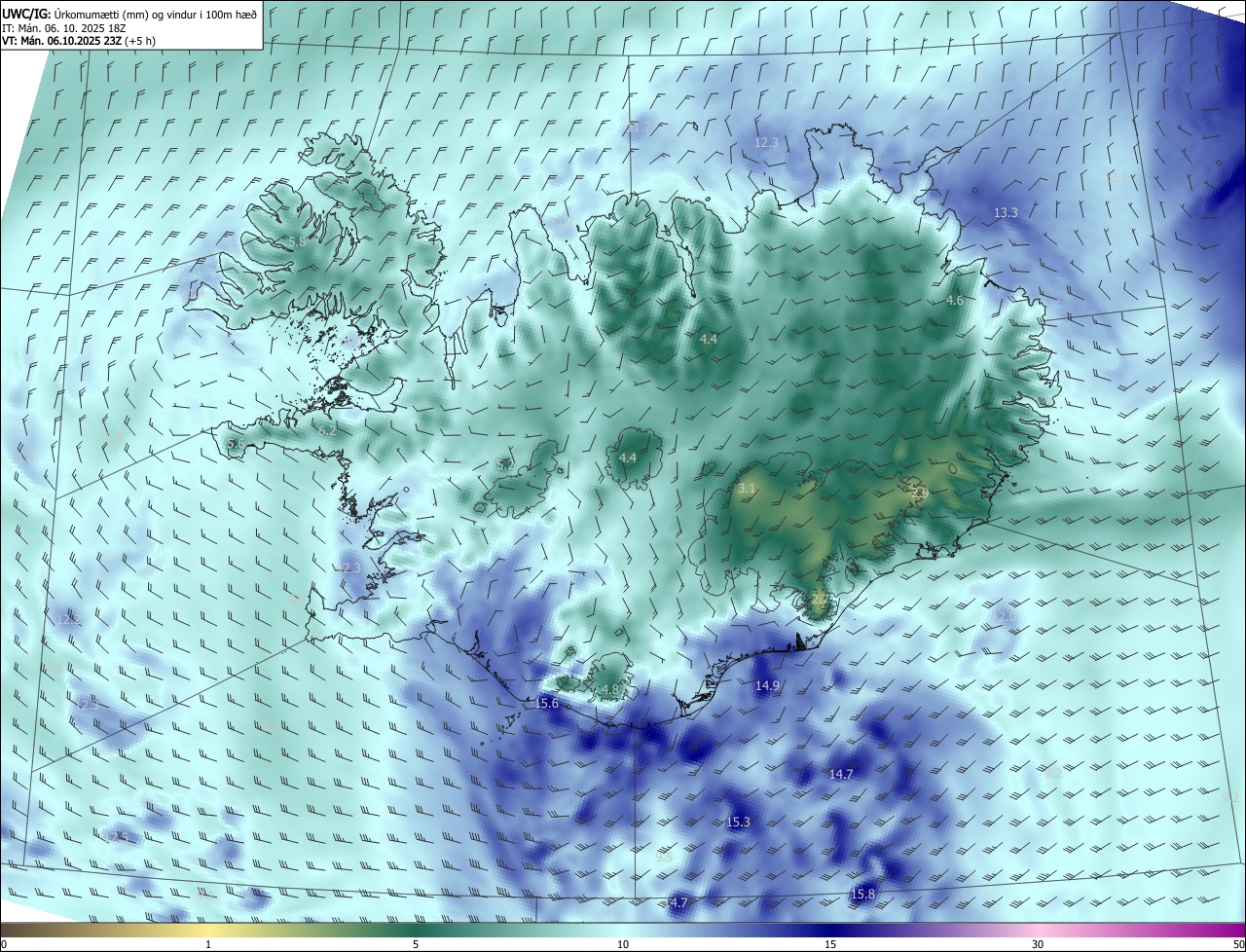Click the 50 tick on color scale
This screenshot has height=952, width=1246.
click(1238, 944)
